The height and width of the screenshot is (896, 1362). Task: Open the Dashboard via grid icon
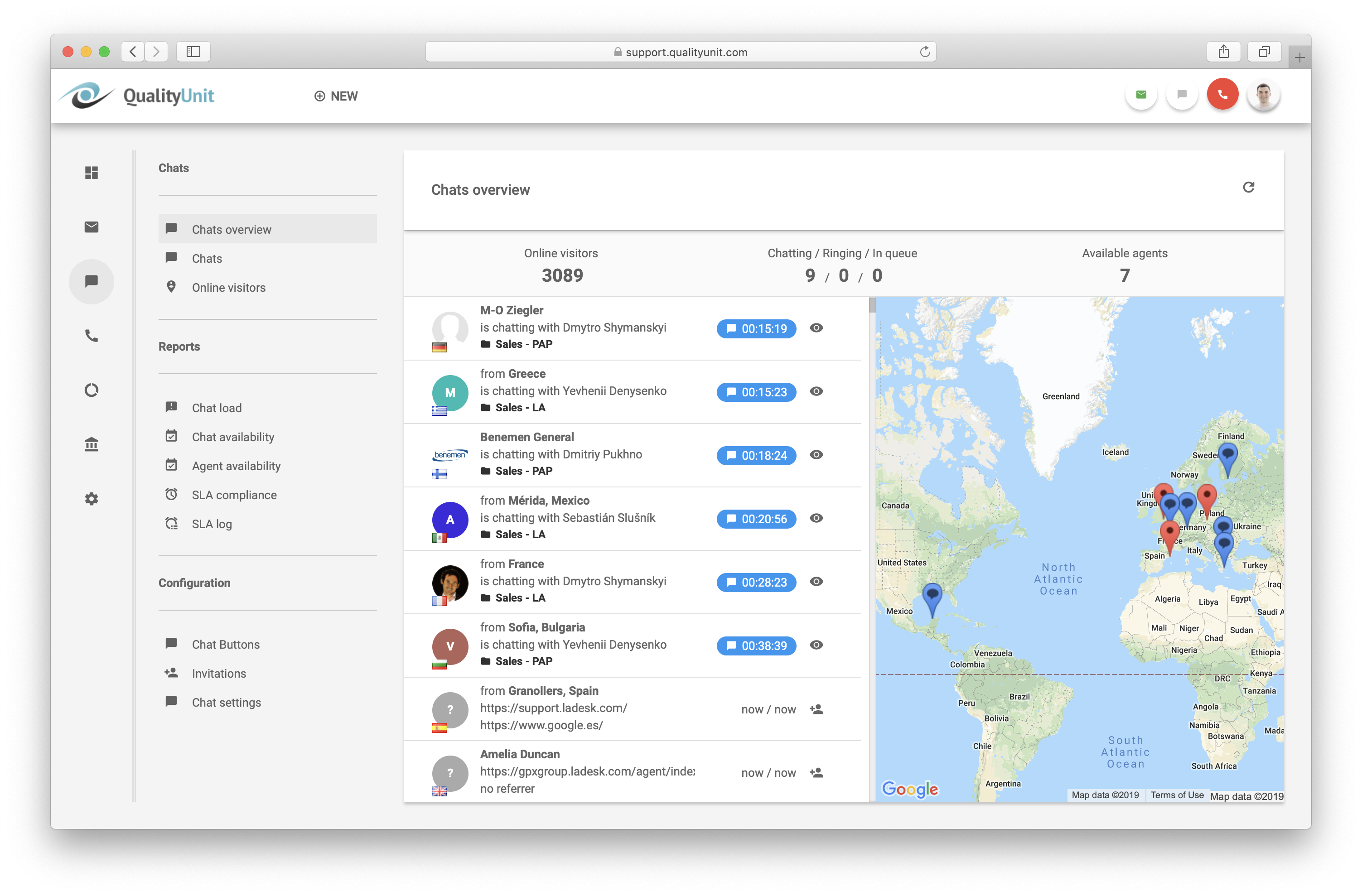pyautogui.click(x=92, y=172)
